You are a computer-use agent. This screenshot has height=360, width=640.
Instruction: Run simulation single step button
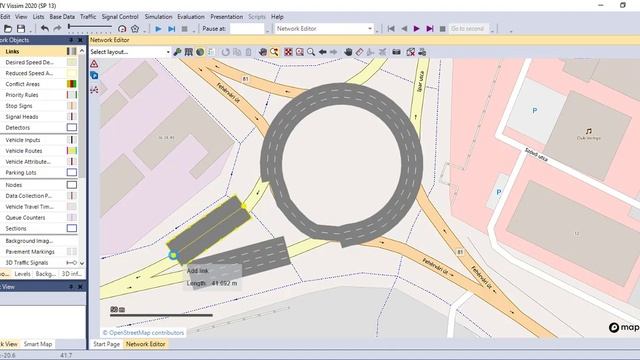[172, 29]
